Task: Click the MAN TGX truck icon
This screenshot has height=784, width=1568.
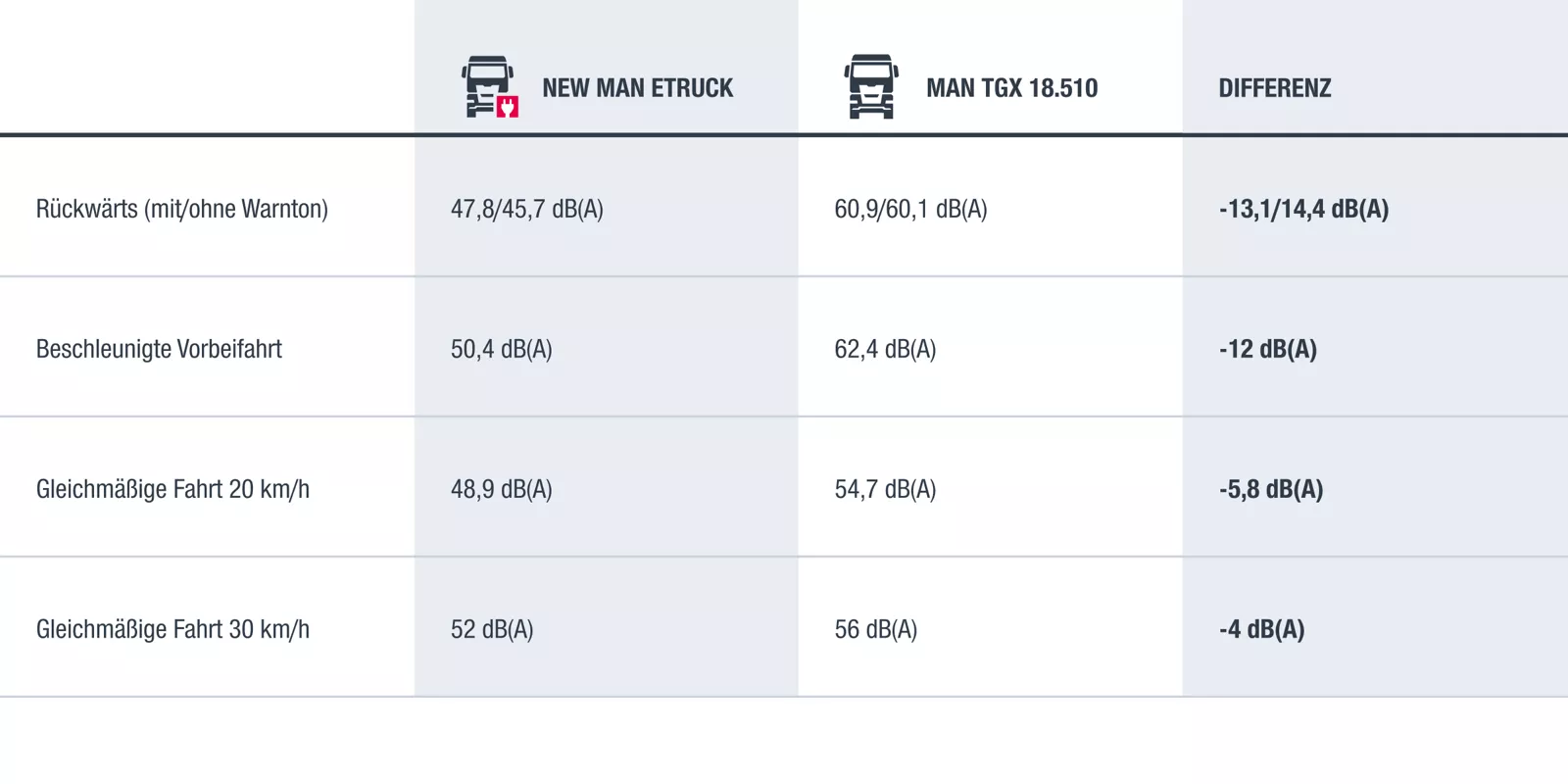Action: click(x=871, y=87)
